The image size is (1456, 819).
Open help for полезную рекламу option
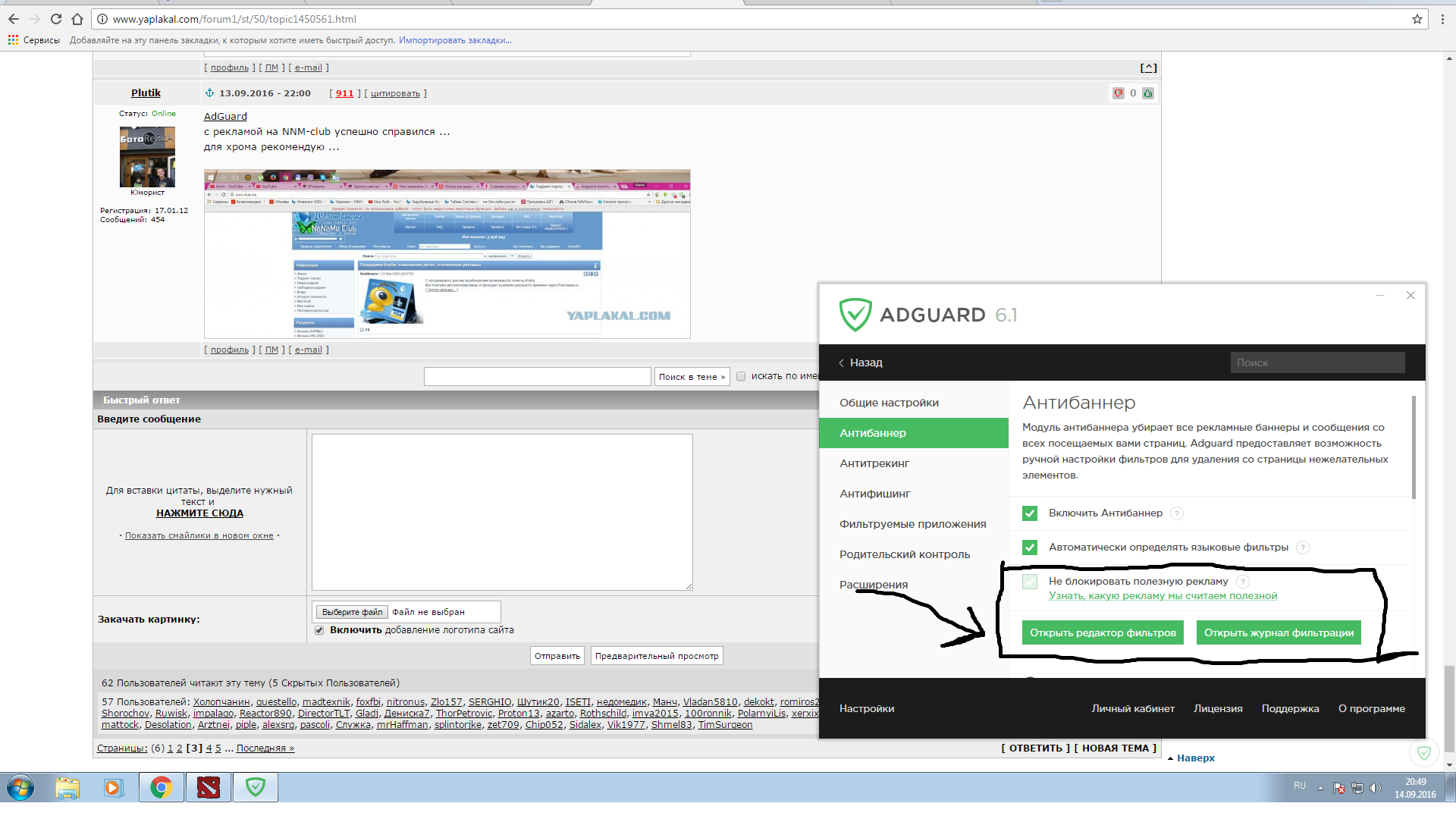pyautogui.click(x=1243, y=582)
